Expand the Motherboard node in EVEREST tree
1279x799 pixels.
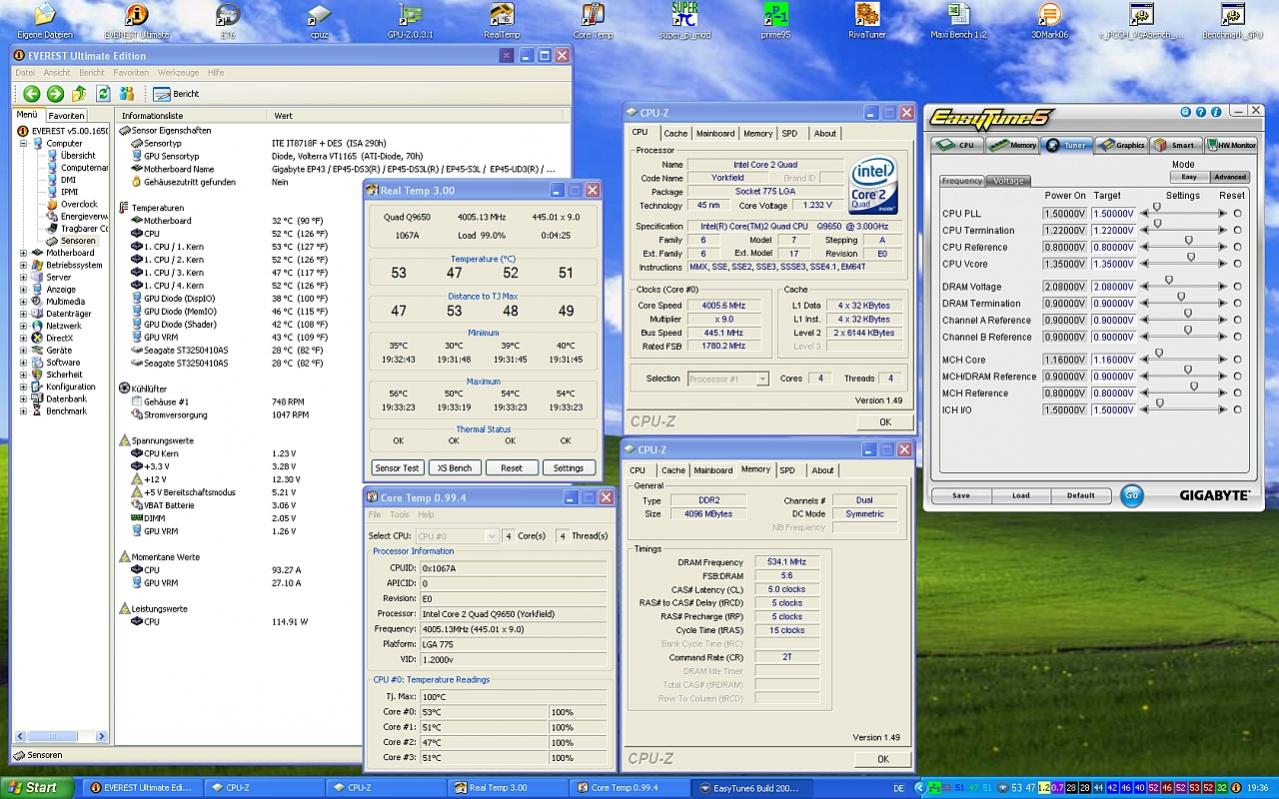click(x=22, y=253)
